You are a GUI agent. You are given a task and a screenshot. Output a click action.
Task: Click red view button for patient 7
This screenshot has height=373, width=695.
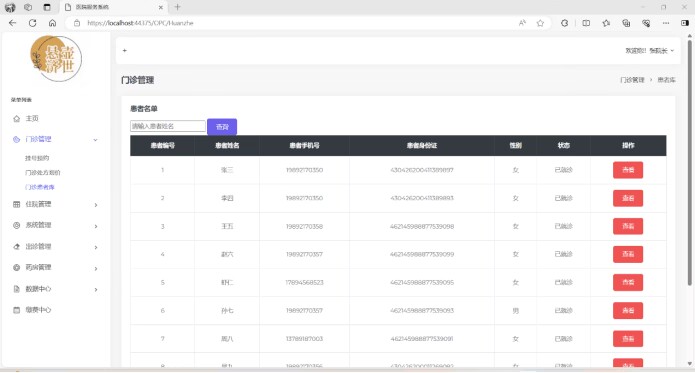tap(628, 339)
